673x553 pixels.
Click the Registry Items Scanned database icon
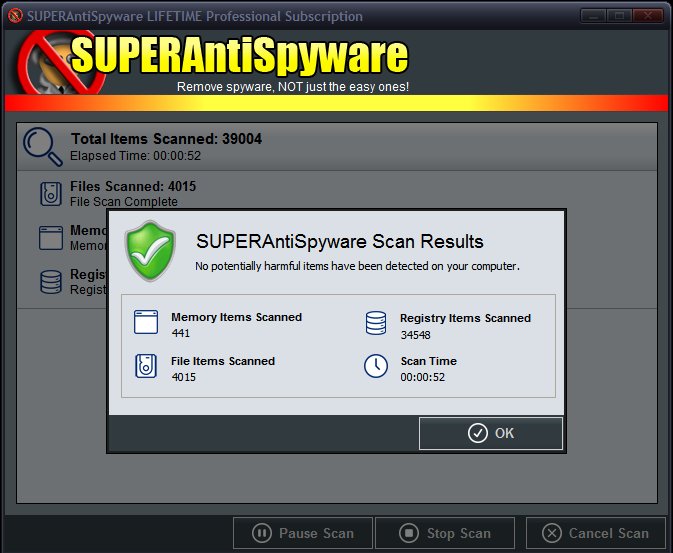pyautogui.click(x=376, y=323)
